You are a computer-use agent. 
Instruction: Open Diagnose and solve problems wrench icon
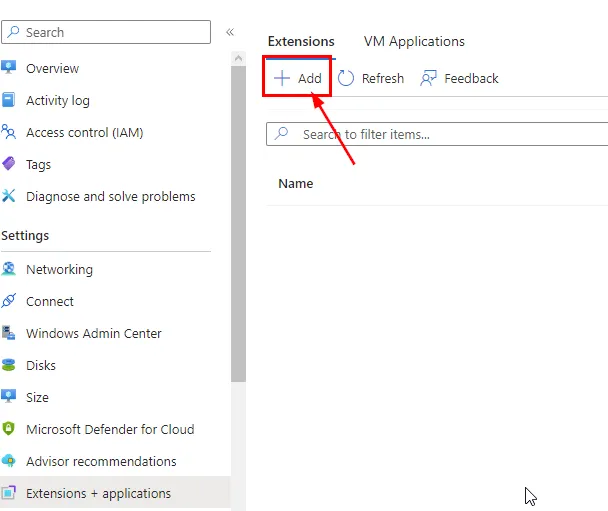pos(9,196)
